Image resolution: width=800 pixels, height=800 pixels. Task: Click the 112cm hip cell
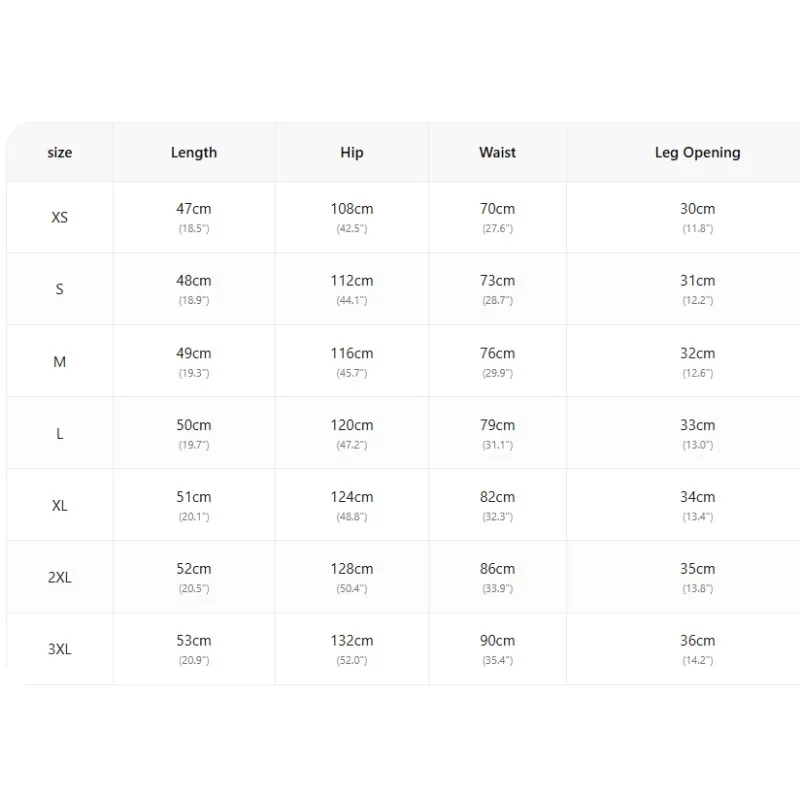click(352, 289)
